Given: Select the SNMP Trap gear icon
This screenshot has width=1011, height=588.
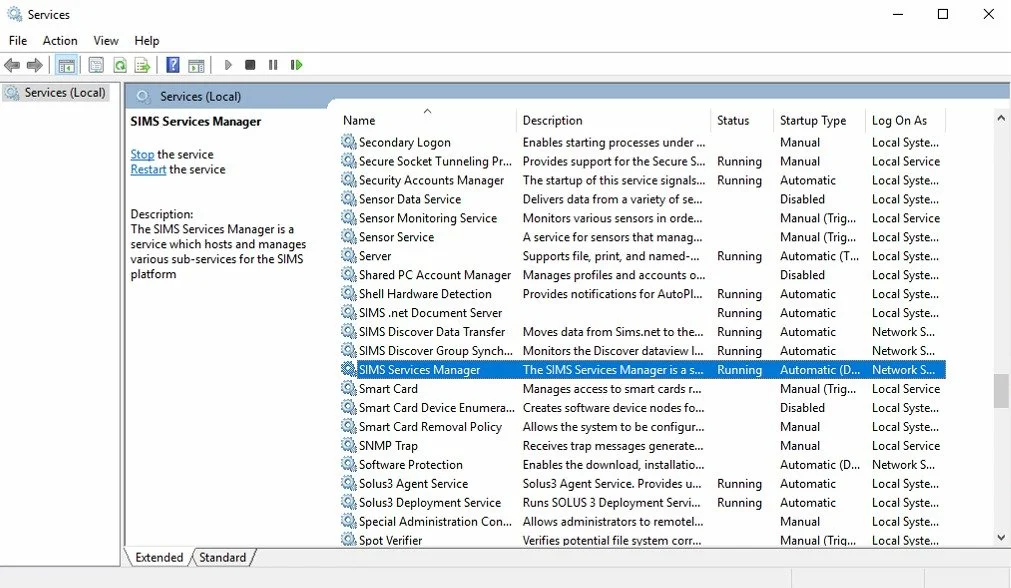Looking at the screenshot, I should (x=349, y=445).
